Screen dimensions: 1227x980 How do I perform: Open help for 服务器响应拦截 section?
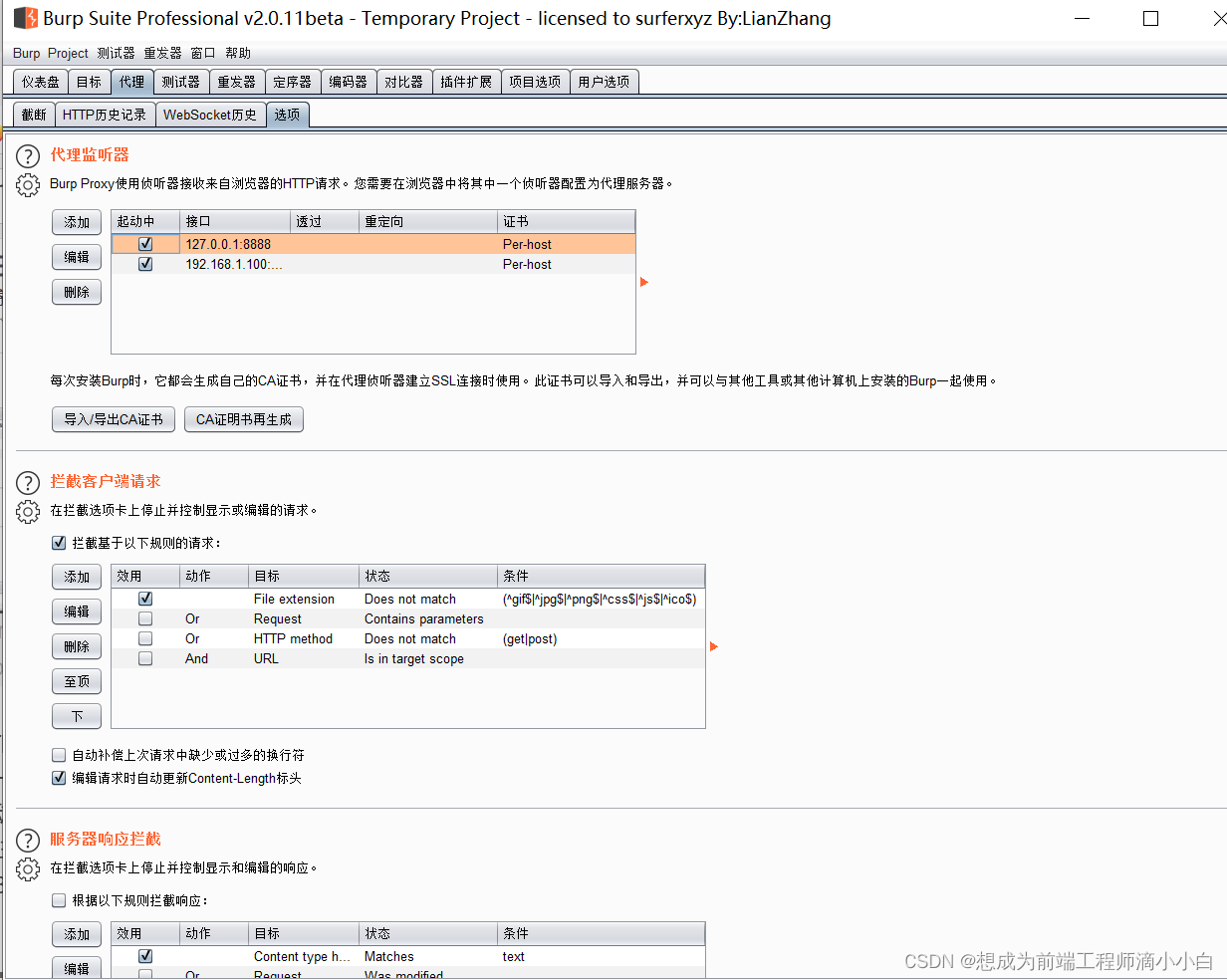point(28,841)
